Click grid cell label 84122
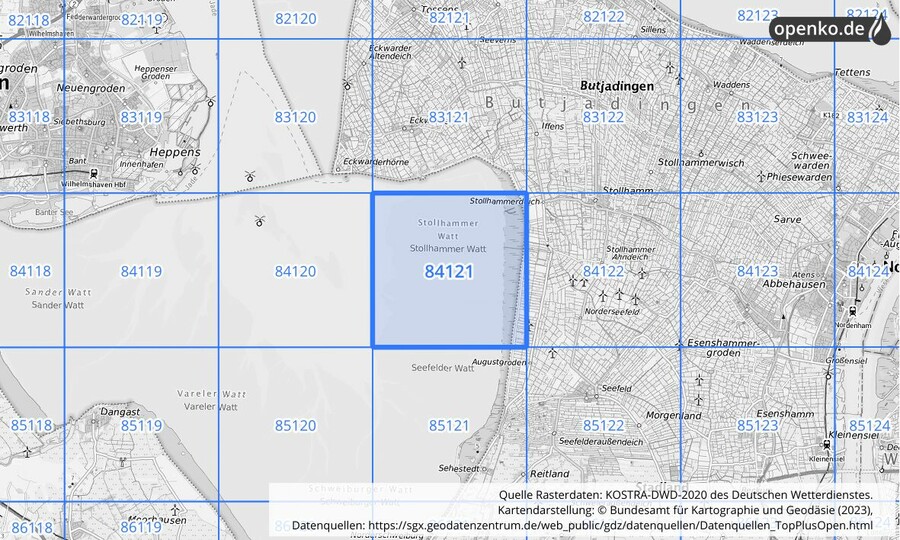The image size is (900, 540). pos(603,271)
